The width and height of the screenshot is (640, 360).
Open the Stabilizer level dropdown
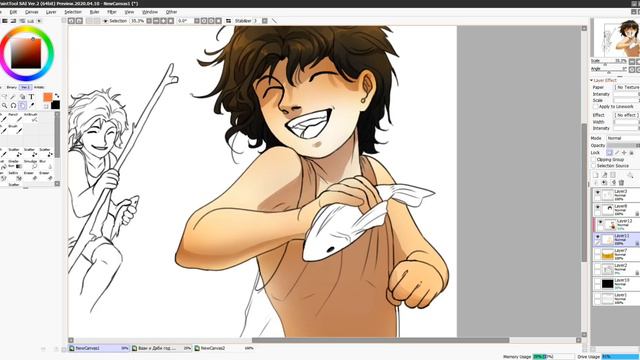pyautogui.click(x=264, y=21)
